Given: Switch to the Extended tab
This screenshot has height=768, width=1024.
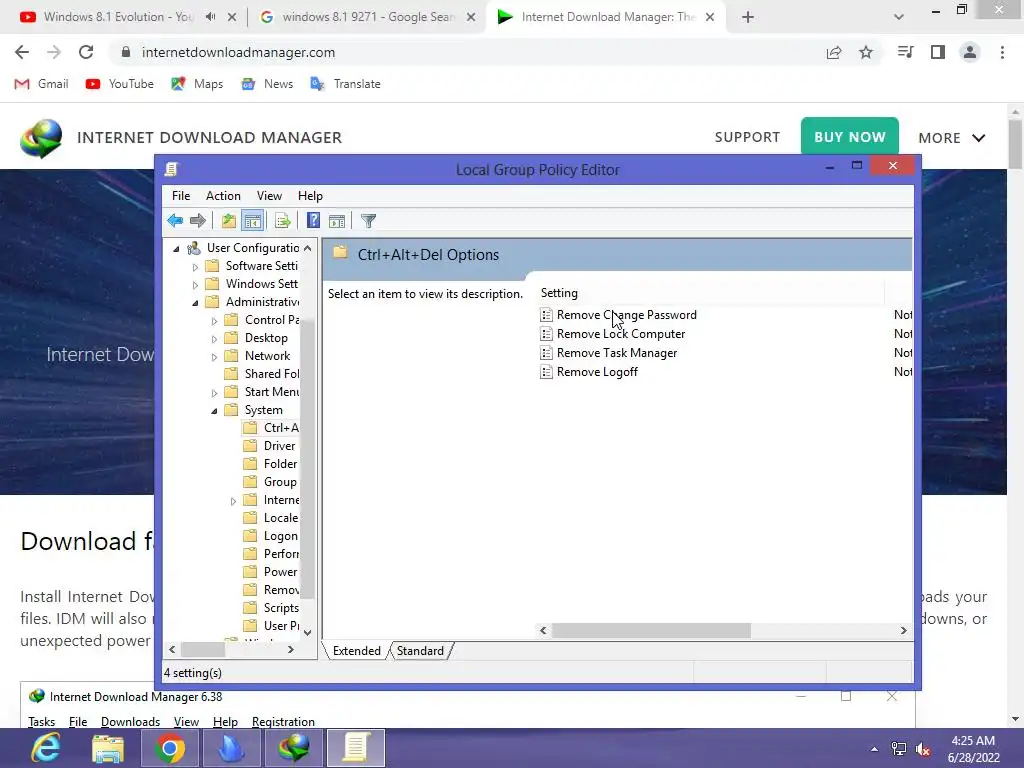Looking at the screenshot, I should pyautogui.click(x=357, y=651).
